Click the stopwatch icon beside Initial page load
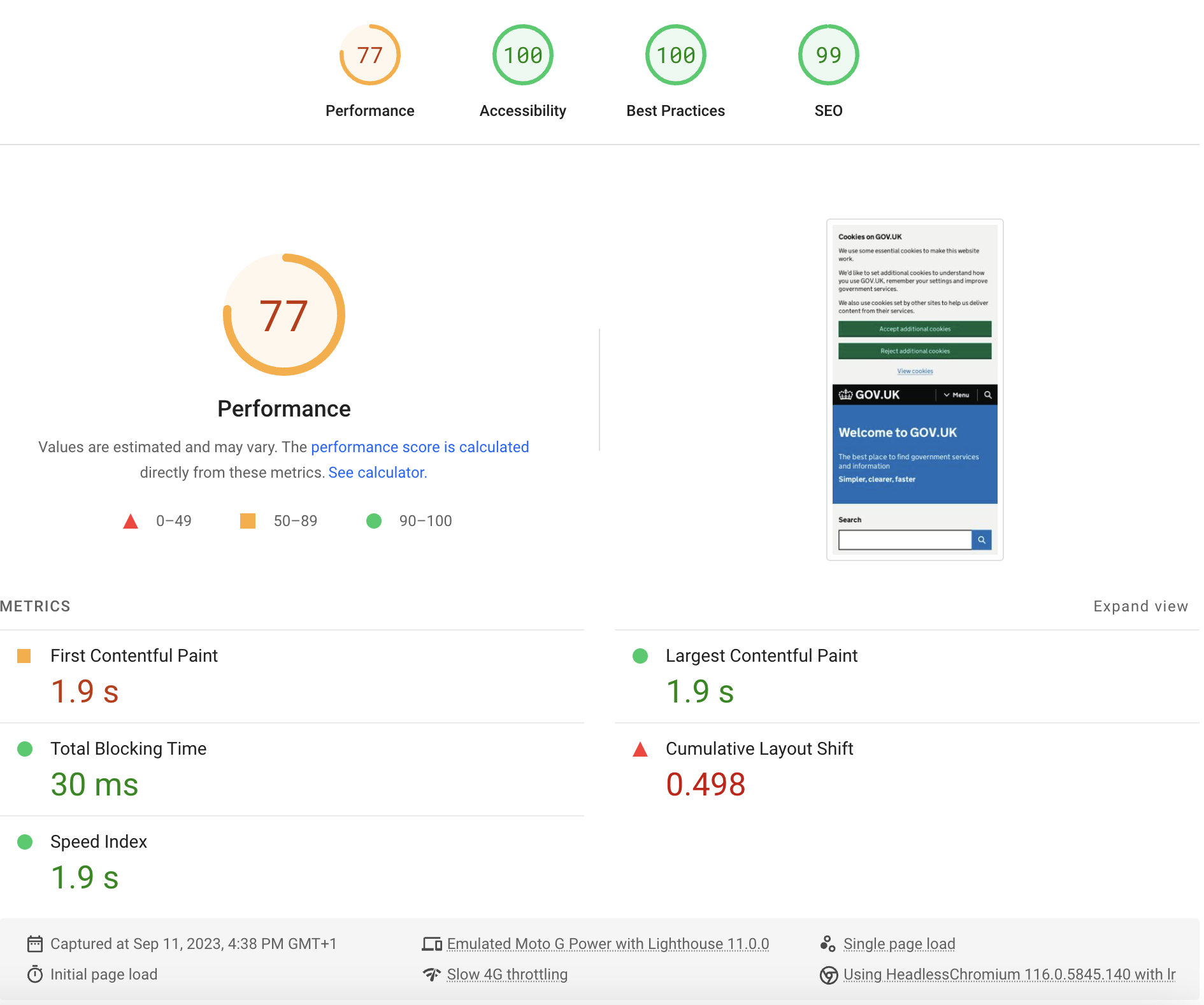Image resolution: width=1204 pixels, height=1005 pixels. click(35, 974)
